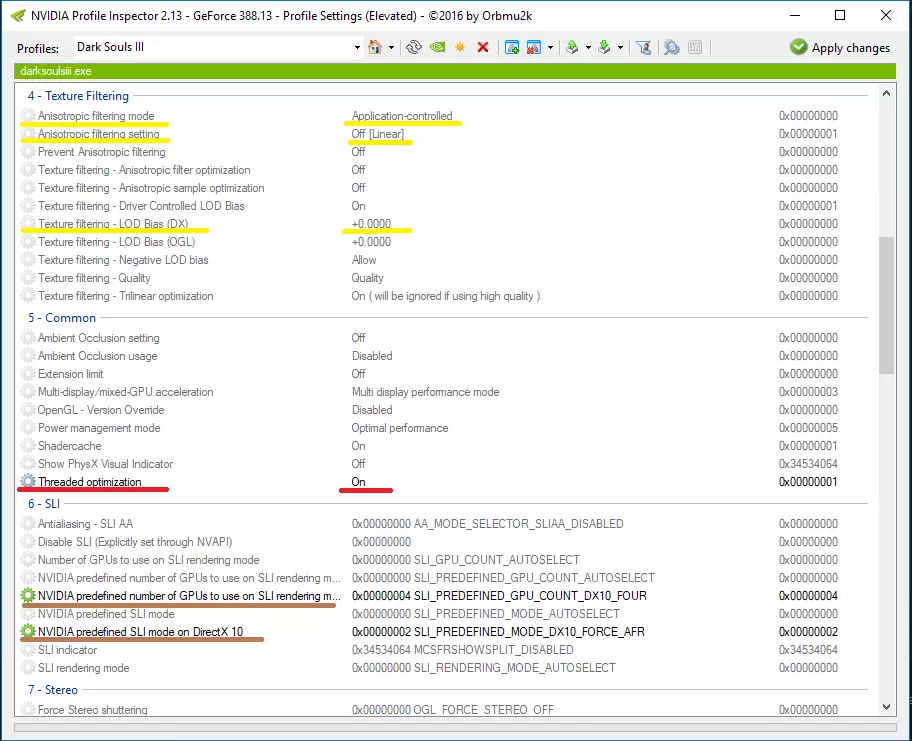Create a new profile with the sun icon
The image size is (912, 741).
460,47
